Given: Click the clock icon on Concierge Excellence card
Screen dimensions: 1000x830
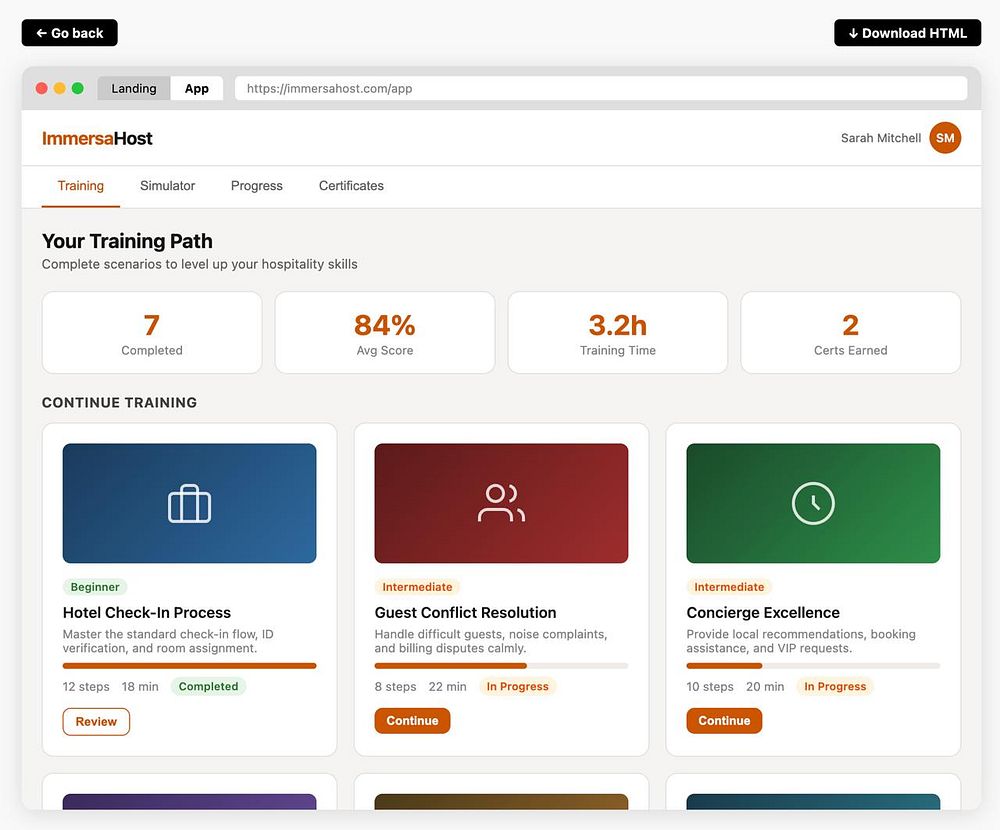Looking at the screenshot, I should (x=813, y=503).
